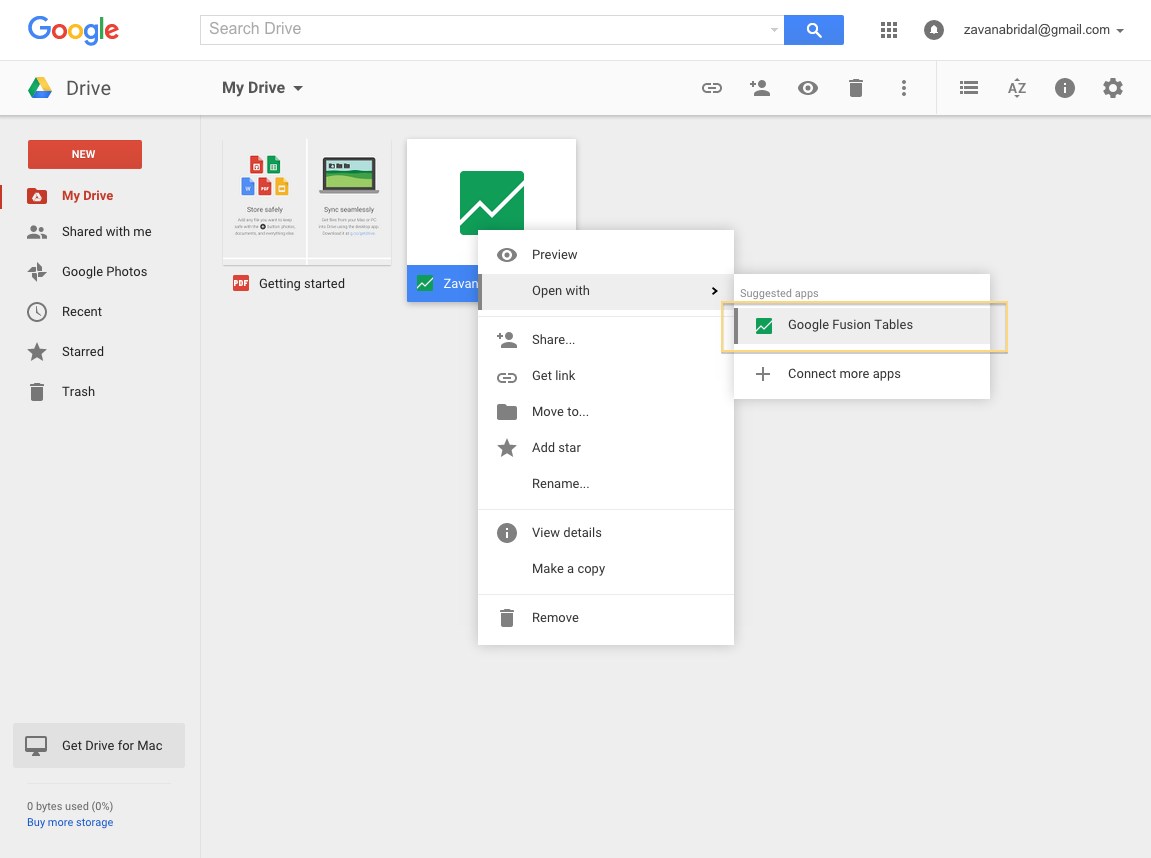Open the account email dropdown
1151x858 pixels.
coord(1043,30)
